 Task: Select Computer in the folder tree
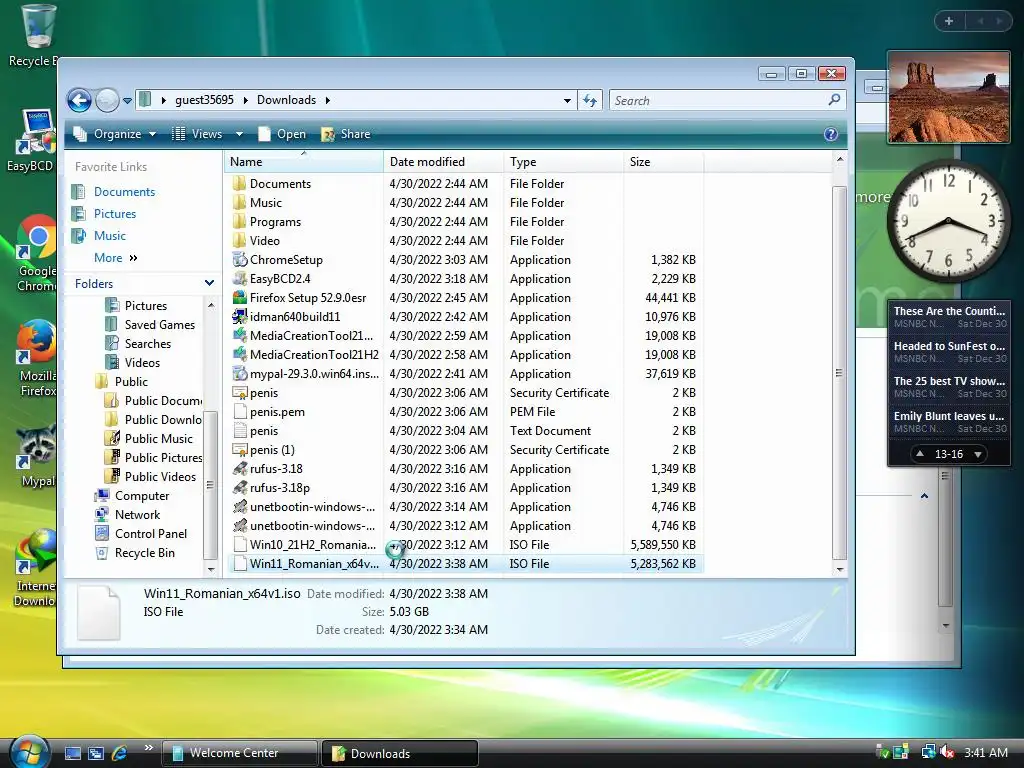click(142, 496)
